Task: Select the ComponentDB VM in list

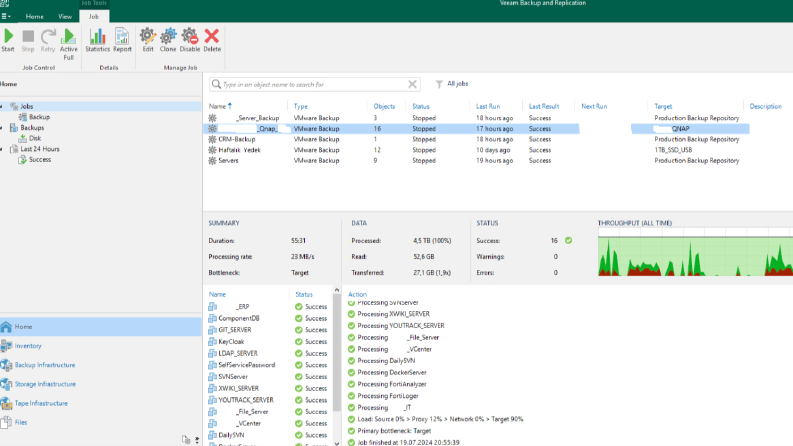Action: [x=269, y=318]
